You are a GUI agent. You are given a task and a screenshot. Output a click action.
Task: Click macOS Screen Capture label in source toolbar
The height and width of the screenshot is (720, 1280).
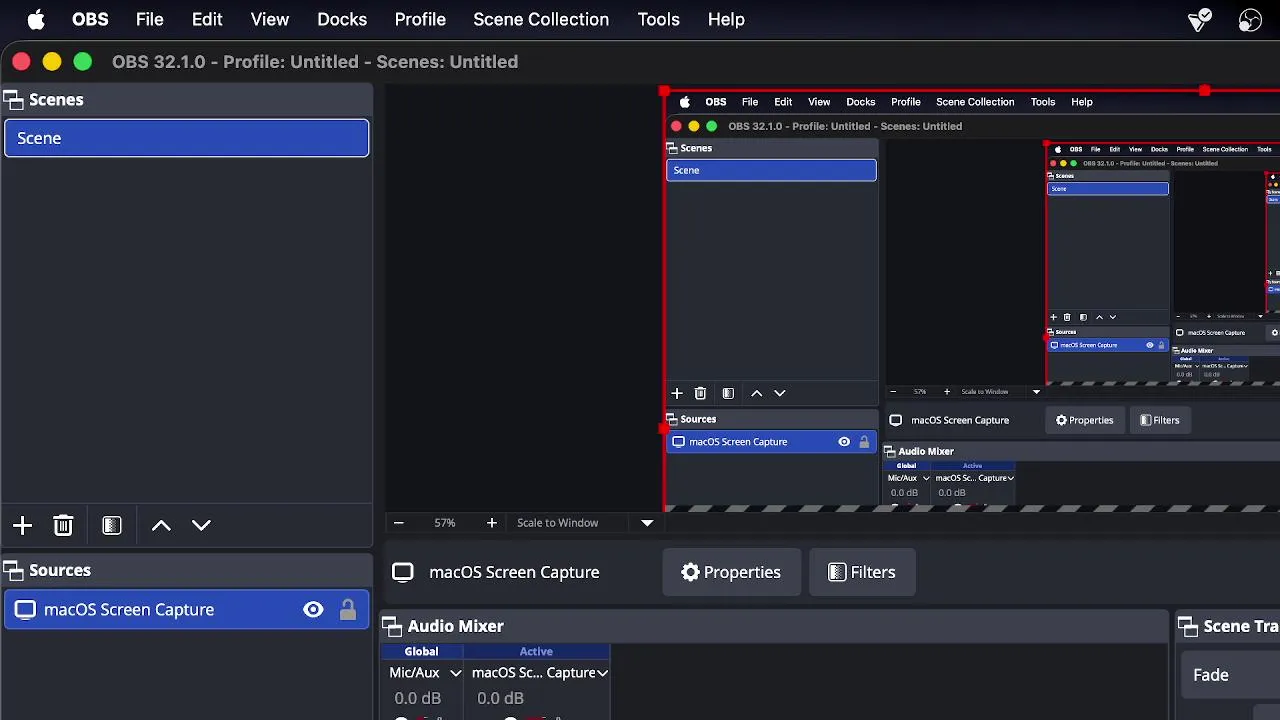(514, 572)
